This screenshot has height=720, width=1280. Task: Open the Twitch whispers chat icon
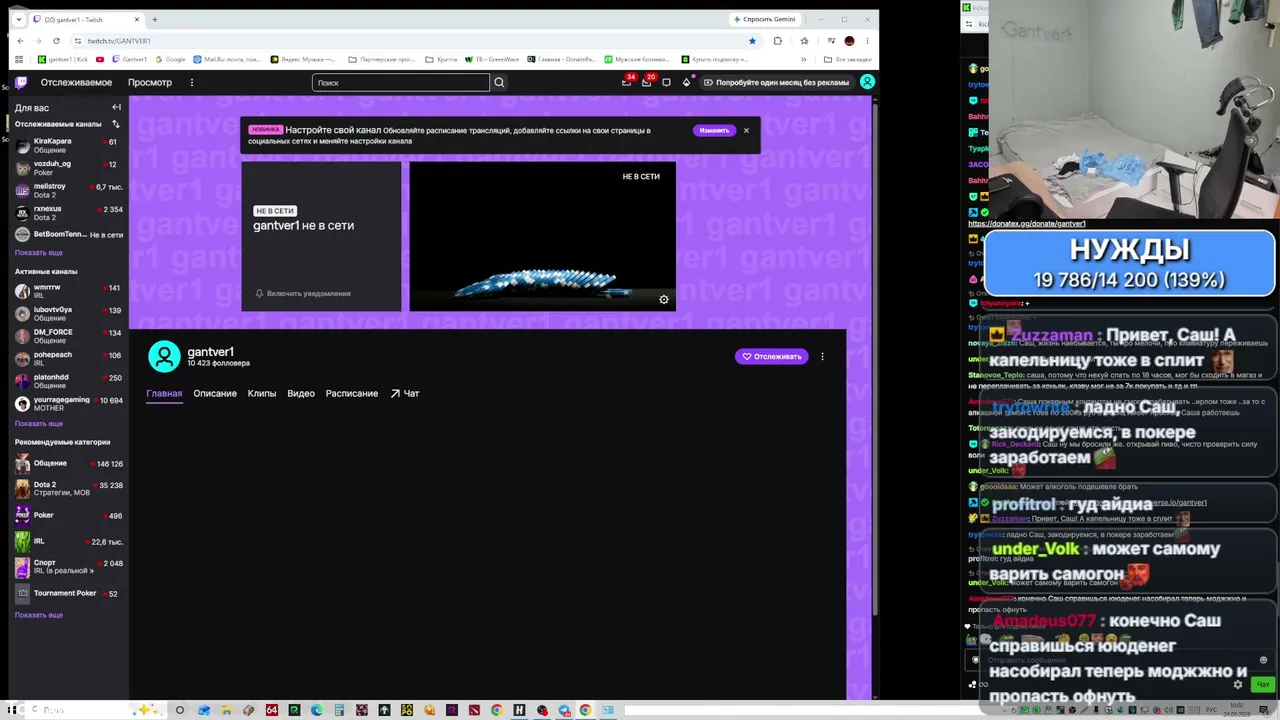(666, 82)
